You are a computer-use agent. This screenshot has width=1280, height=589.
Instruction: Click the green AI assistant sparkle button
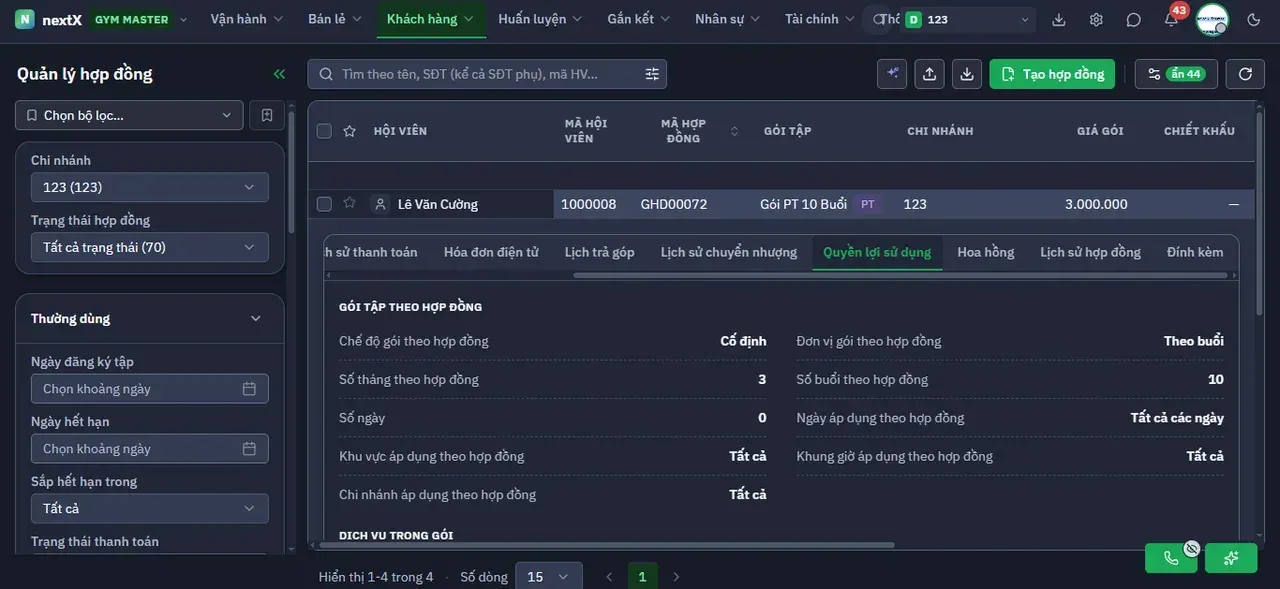coord(1231,558)
